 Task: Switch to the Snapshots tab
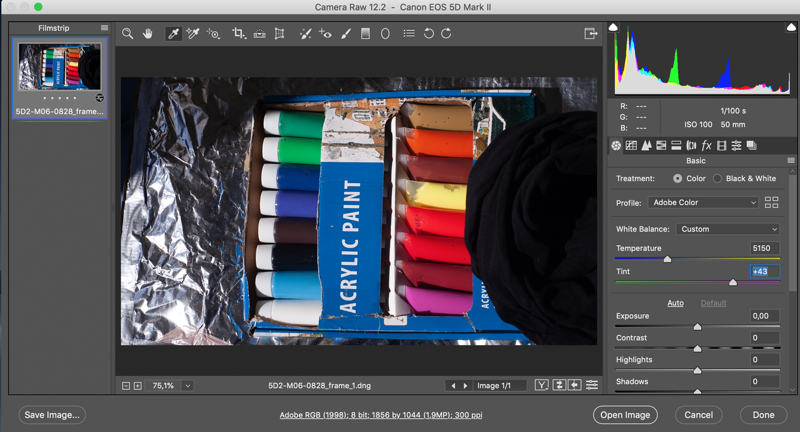coord(751,146)
